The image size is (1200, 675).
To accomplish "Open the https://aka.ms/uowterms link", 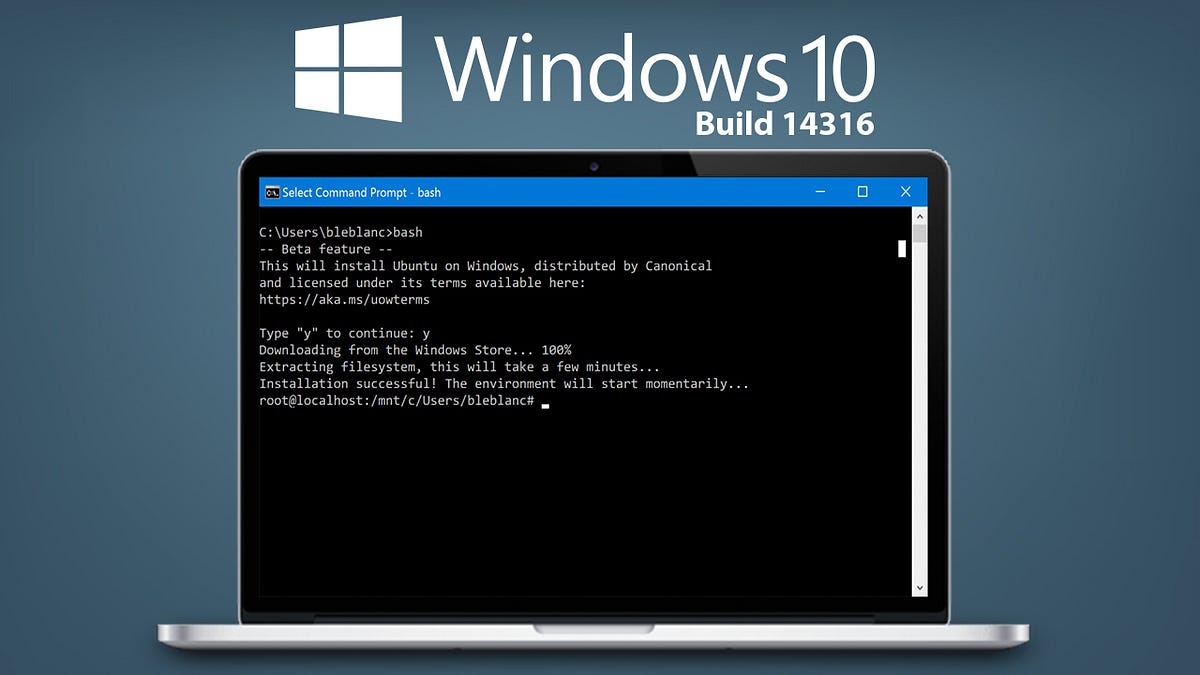I will (347, 299).
